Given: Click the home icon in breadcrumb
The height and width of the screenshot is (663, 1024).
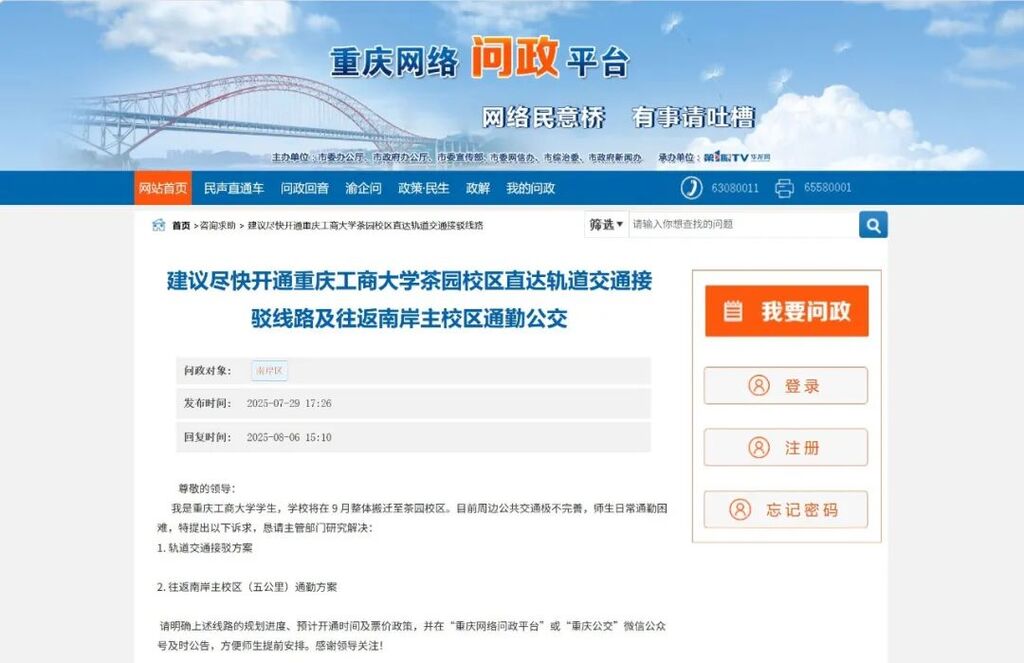Looking at the screenshot, I should 159,225.
